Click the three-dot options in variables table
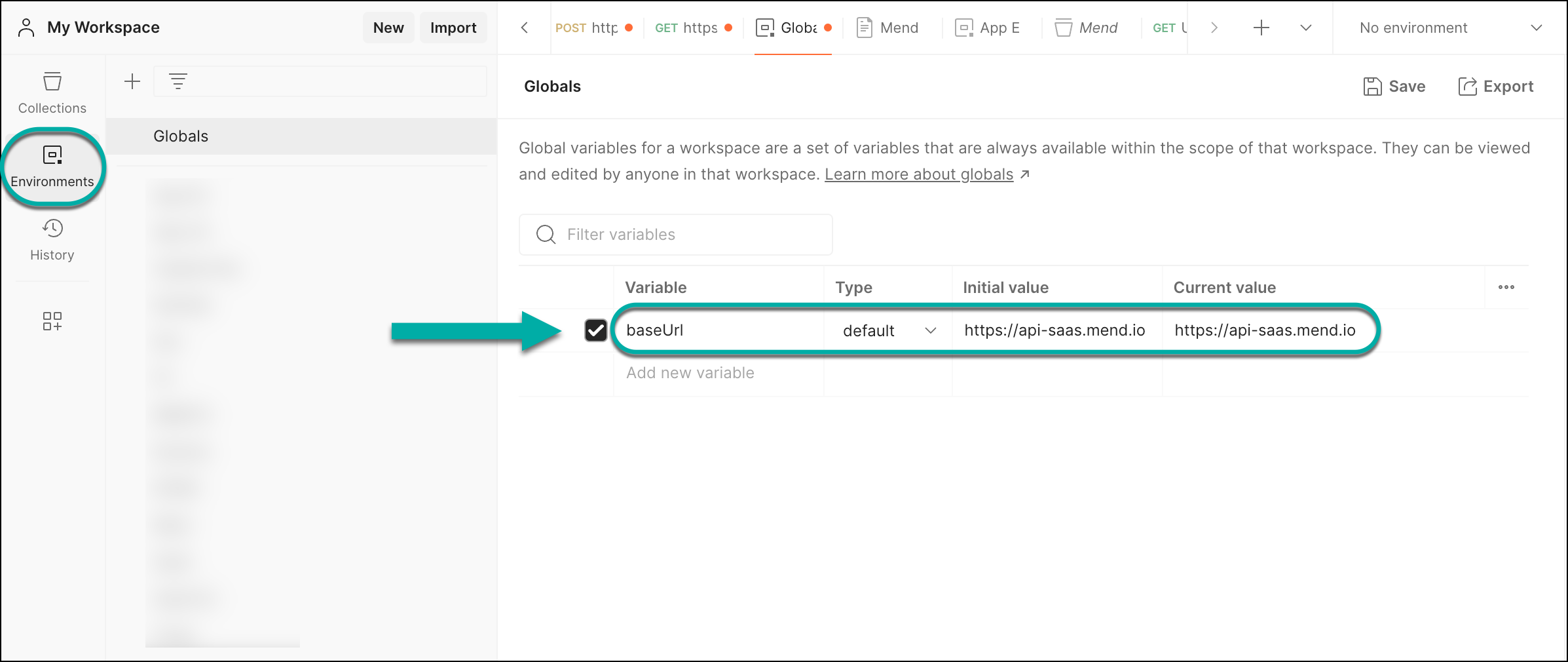The height and width of the screenshot is (662, 1568). point(1506,287)
